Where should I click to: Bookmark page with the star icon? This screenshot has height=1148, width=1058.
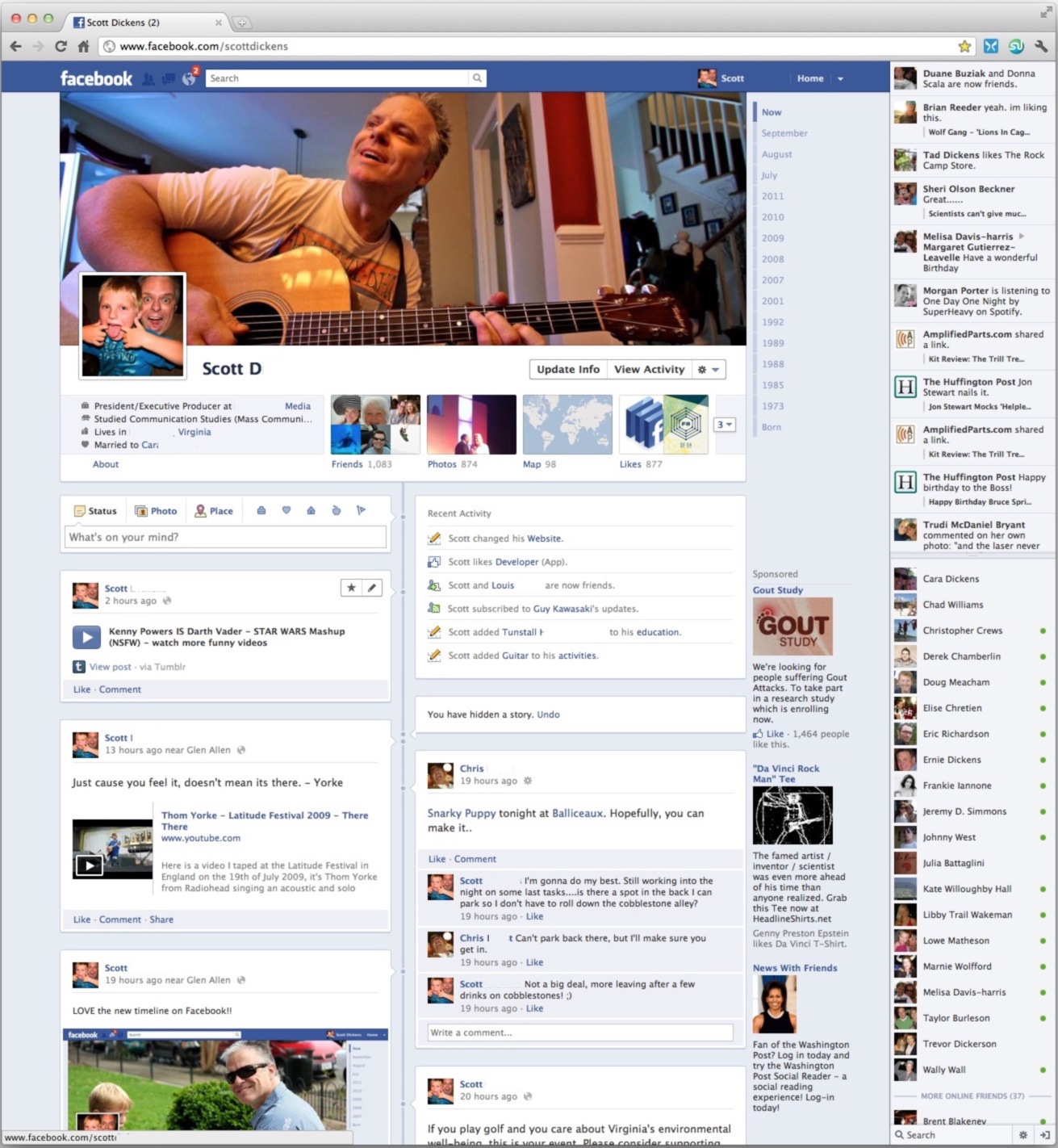point(964,46)
